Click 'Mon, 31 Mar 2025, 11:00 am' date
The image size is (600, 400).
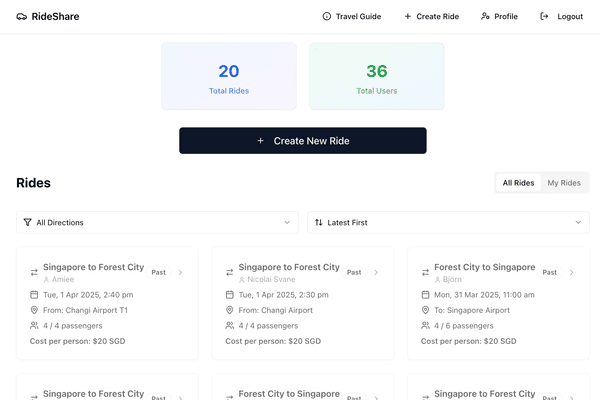[x=484, y=295]
